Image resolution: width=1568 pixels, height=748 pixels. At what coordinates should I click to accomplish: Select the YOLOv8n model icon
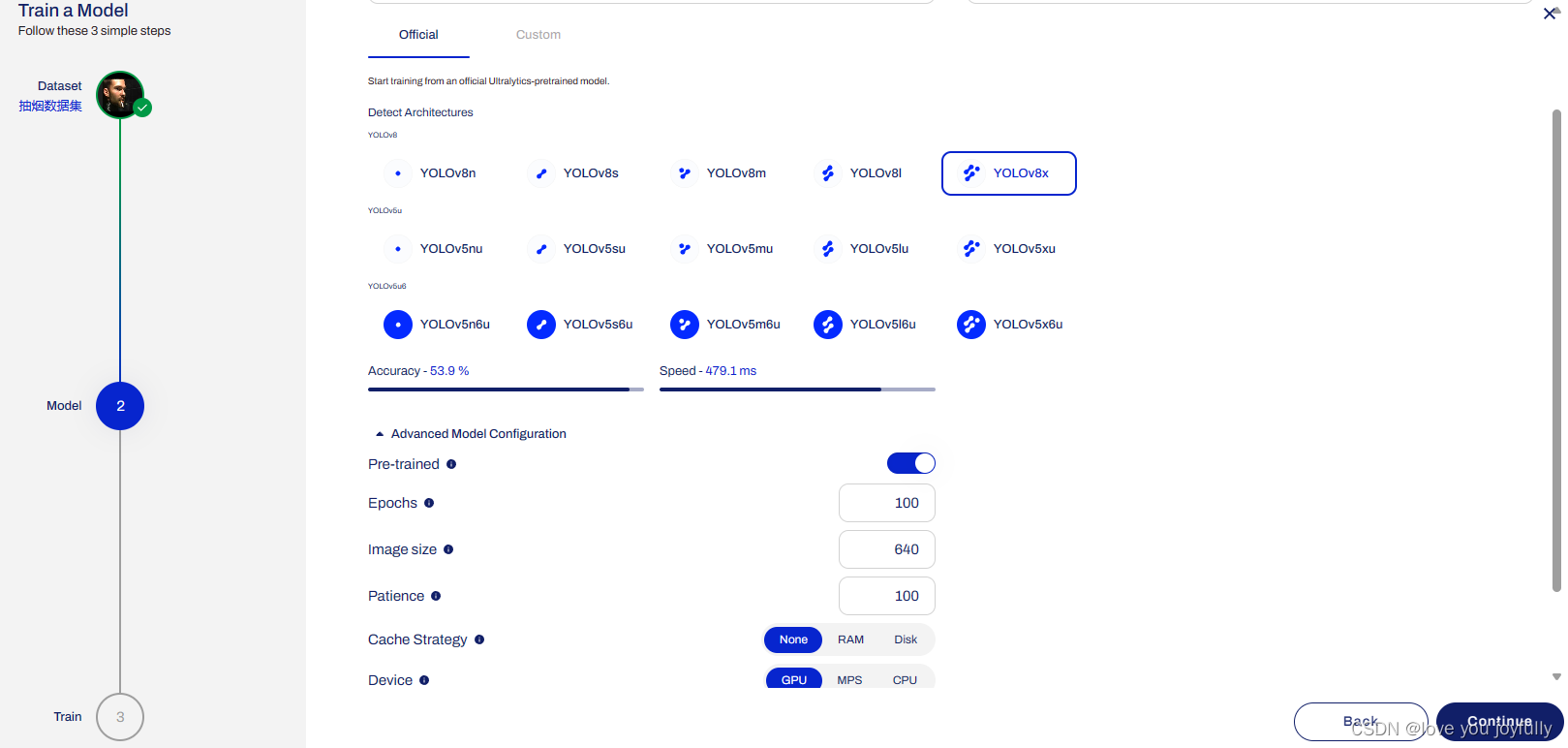(x=398, y=173)
